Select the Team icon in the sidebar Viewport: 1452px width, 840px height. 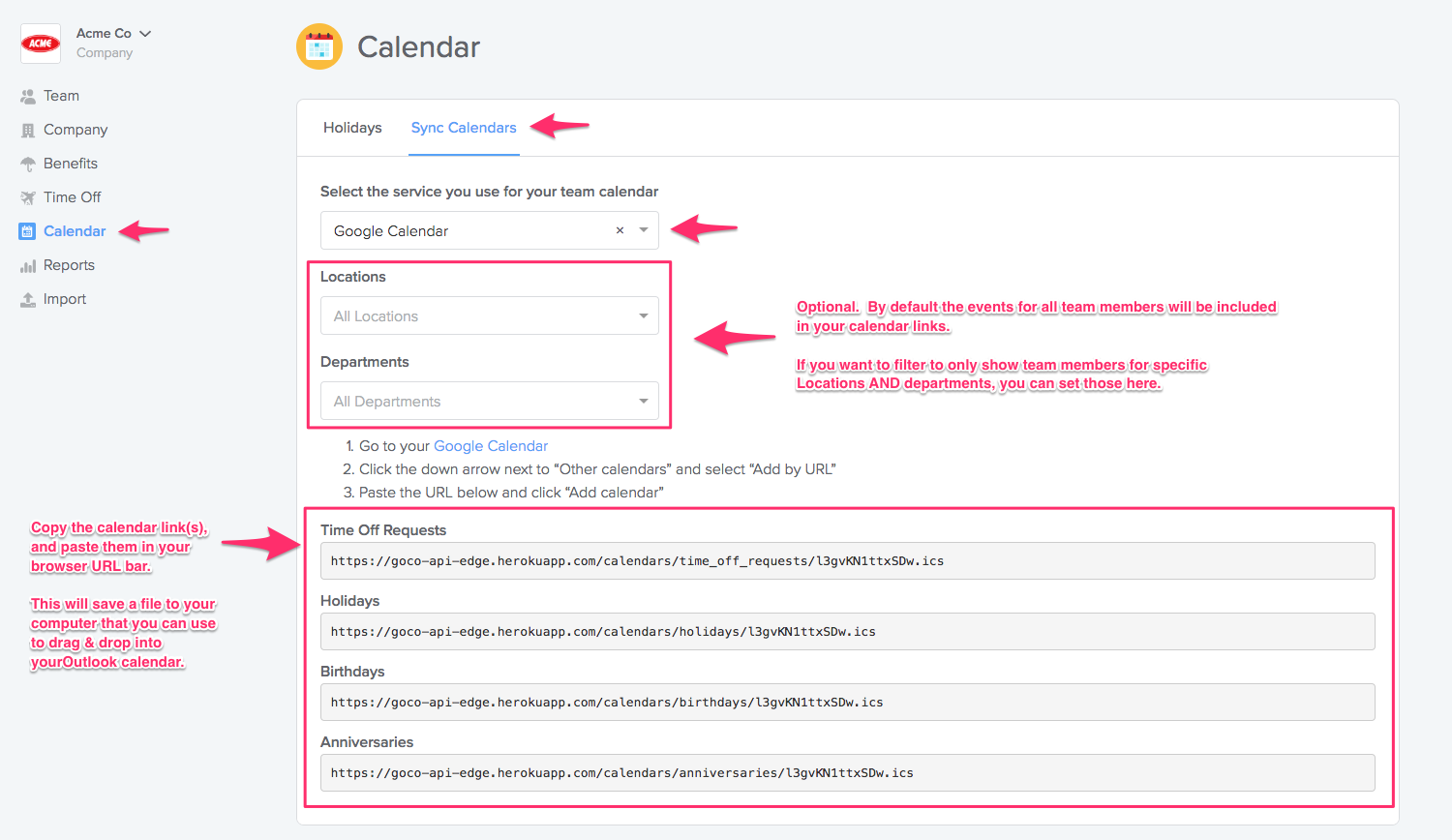click(x=25, y=95)
